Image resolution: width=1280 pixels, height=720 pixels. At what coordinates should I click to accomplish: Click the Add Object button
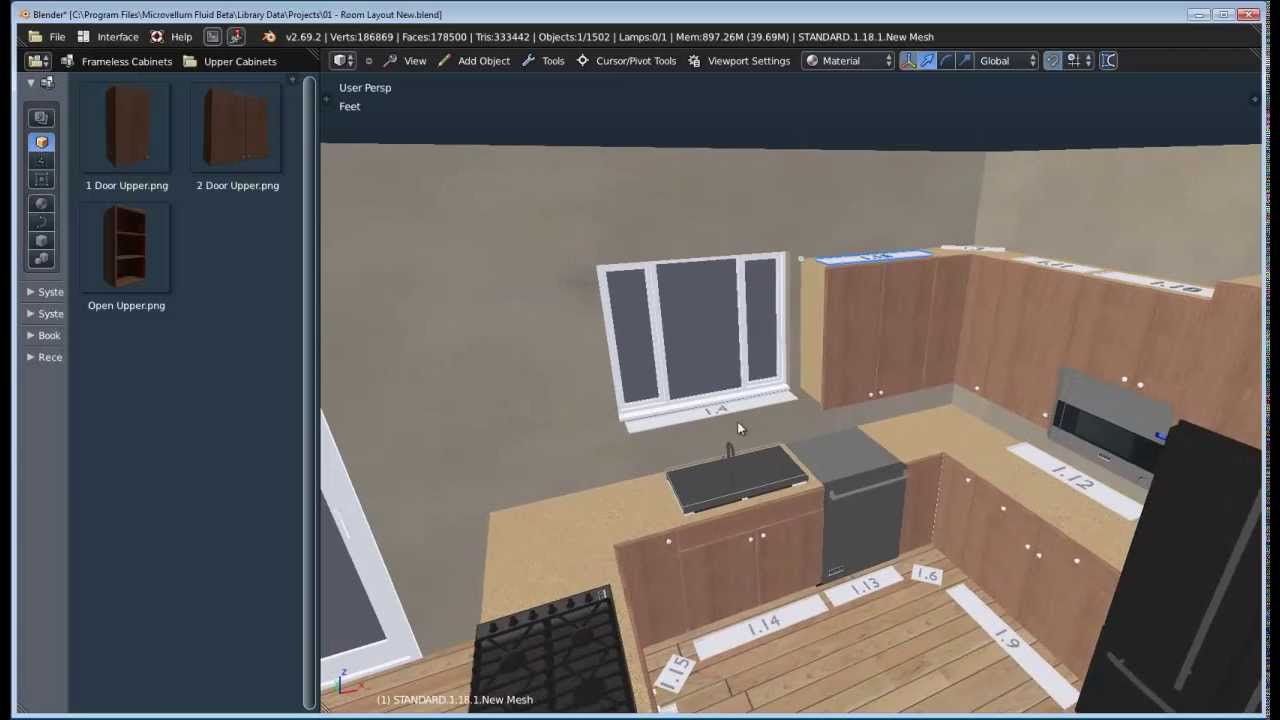point(474,61)
